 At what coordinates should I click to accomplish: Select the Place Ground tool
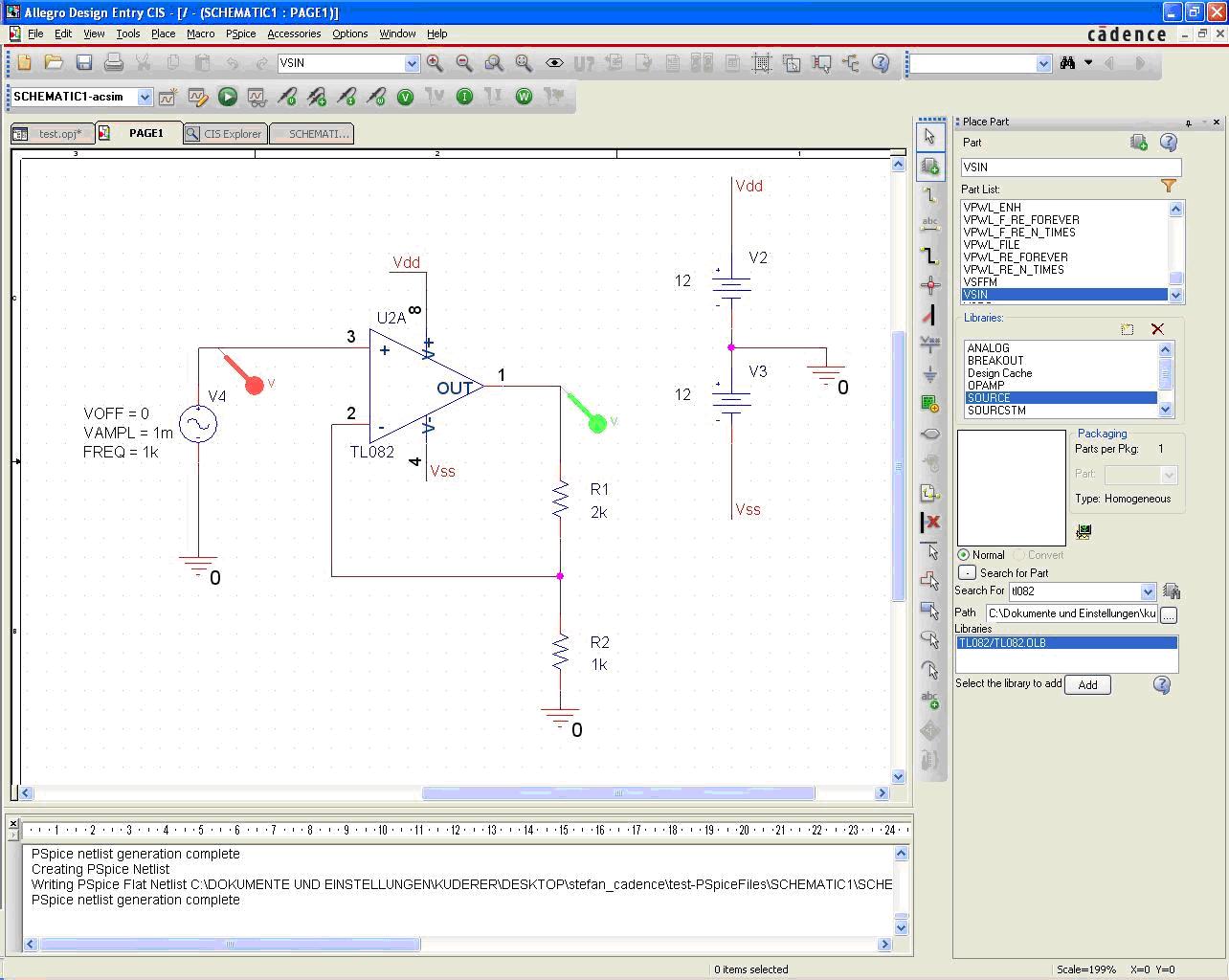[929, 374]
